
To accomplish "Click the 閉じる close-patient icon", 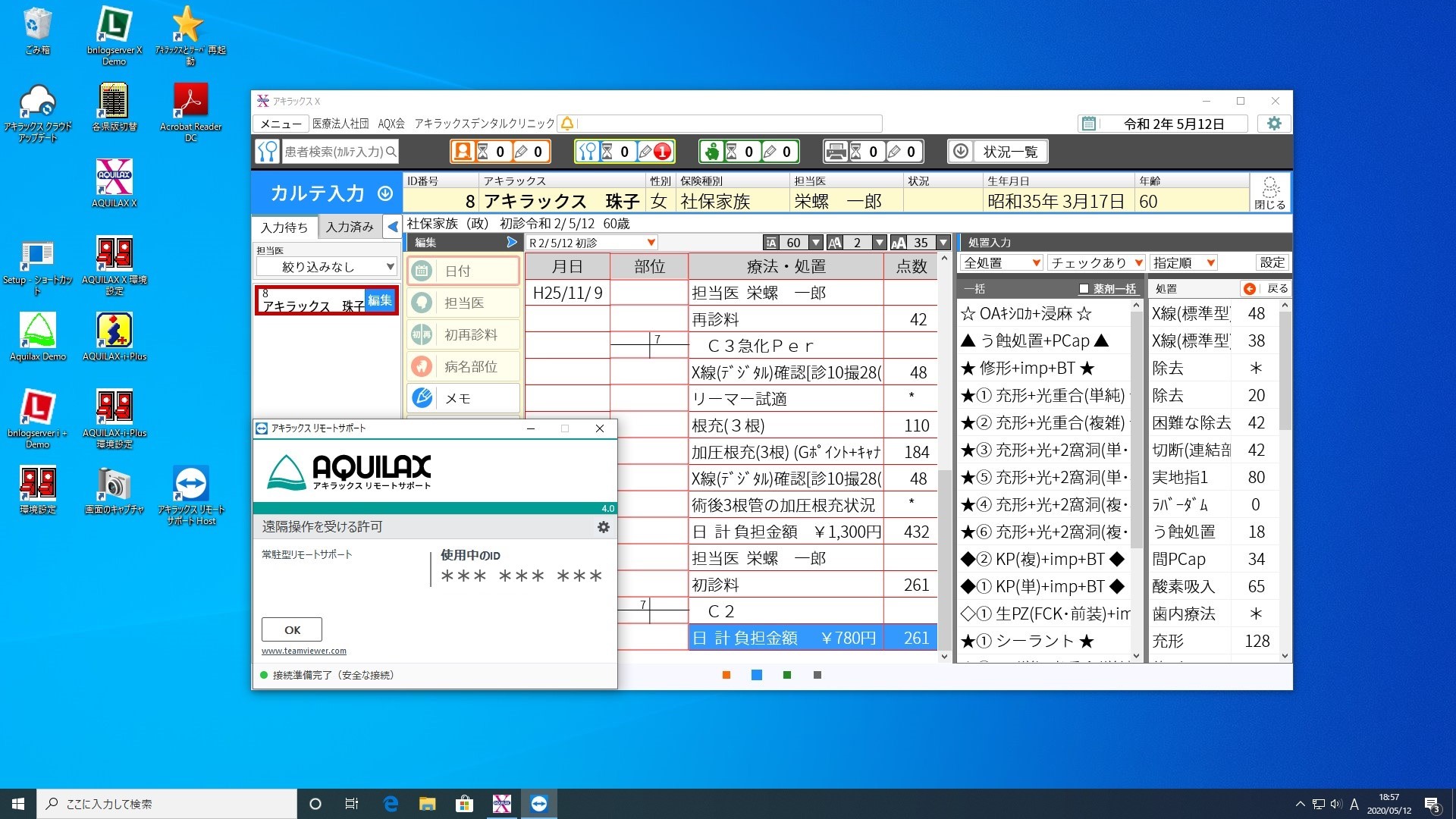I will pos(1269,193).
